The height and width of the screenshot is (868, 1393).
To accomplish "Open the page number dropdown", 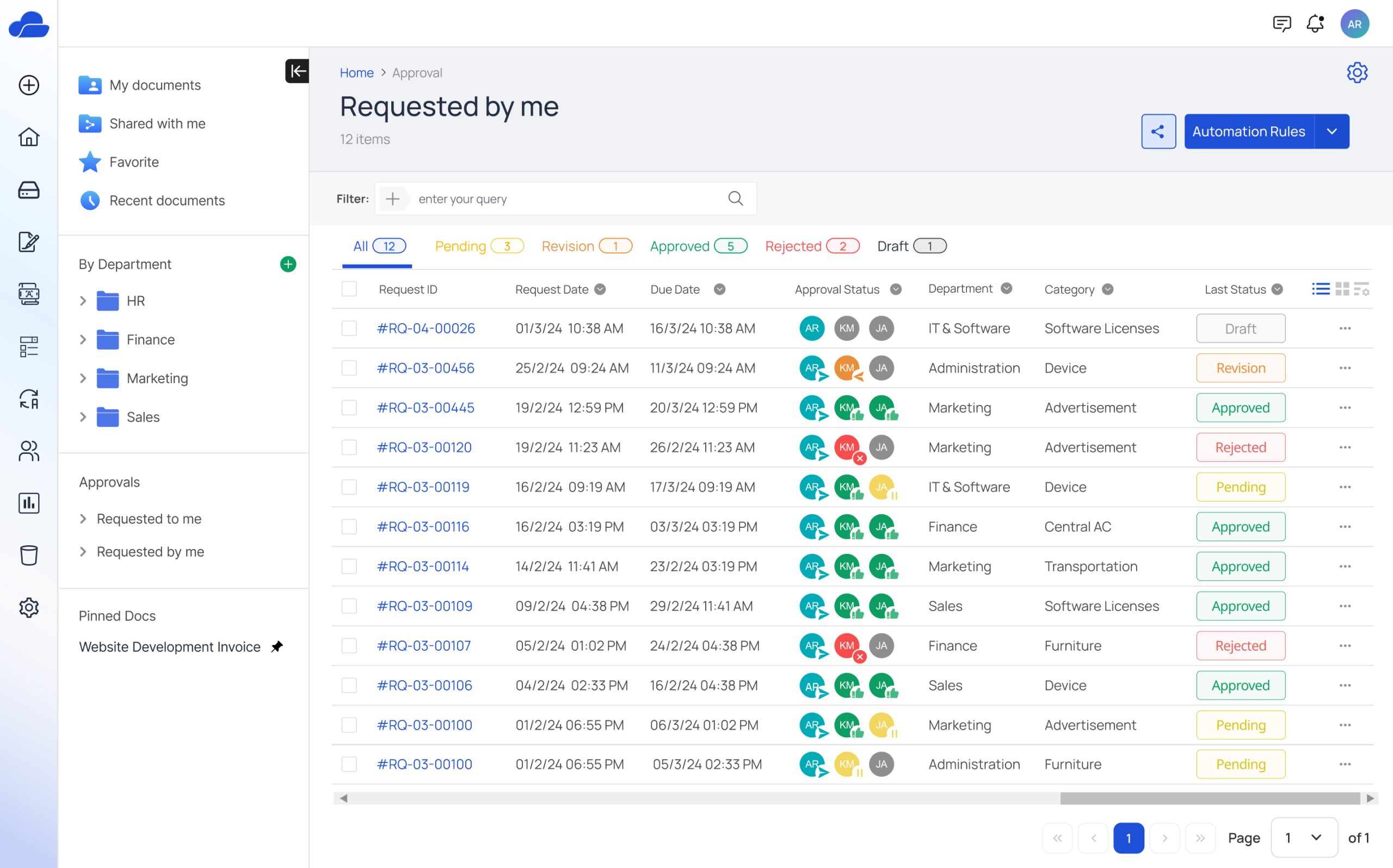I will click(x=1303, y=838).
